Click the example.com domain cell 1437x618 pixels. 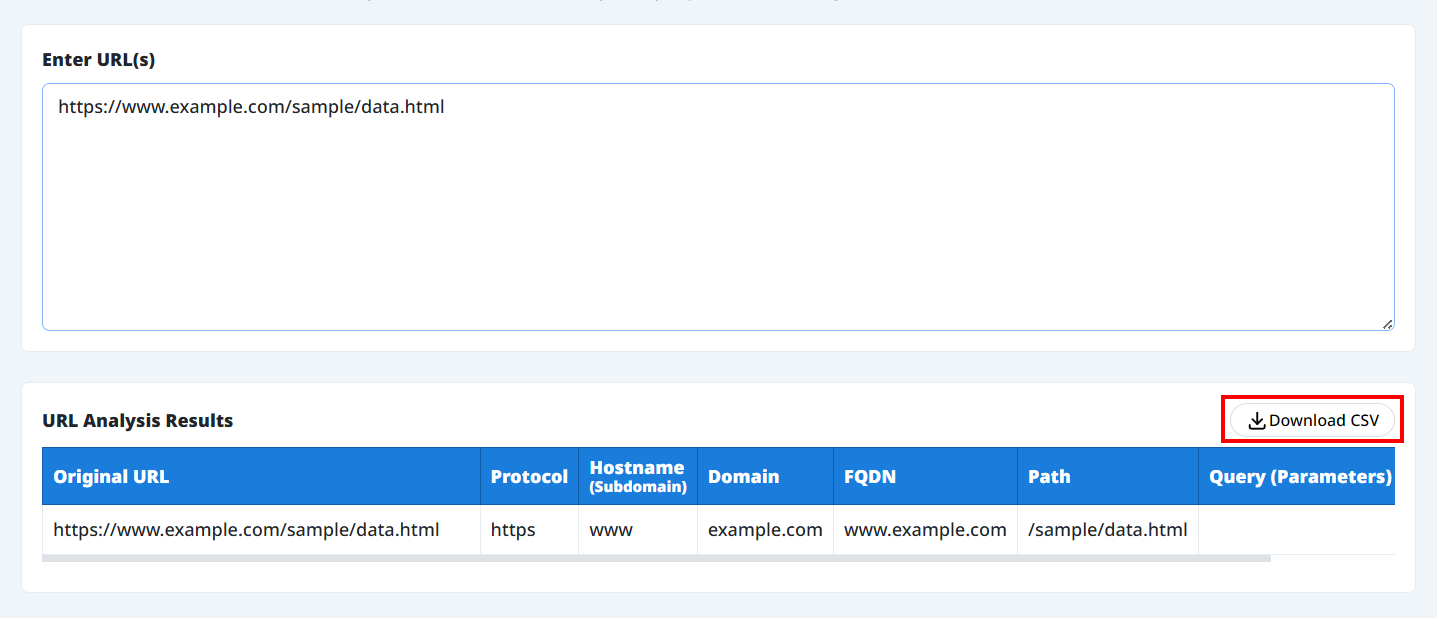765,530
